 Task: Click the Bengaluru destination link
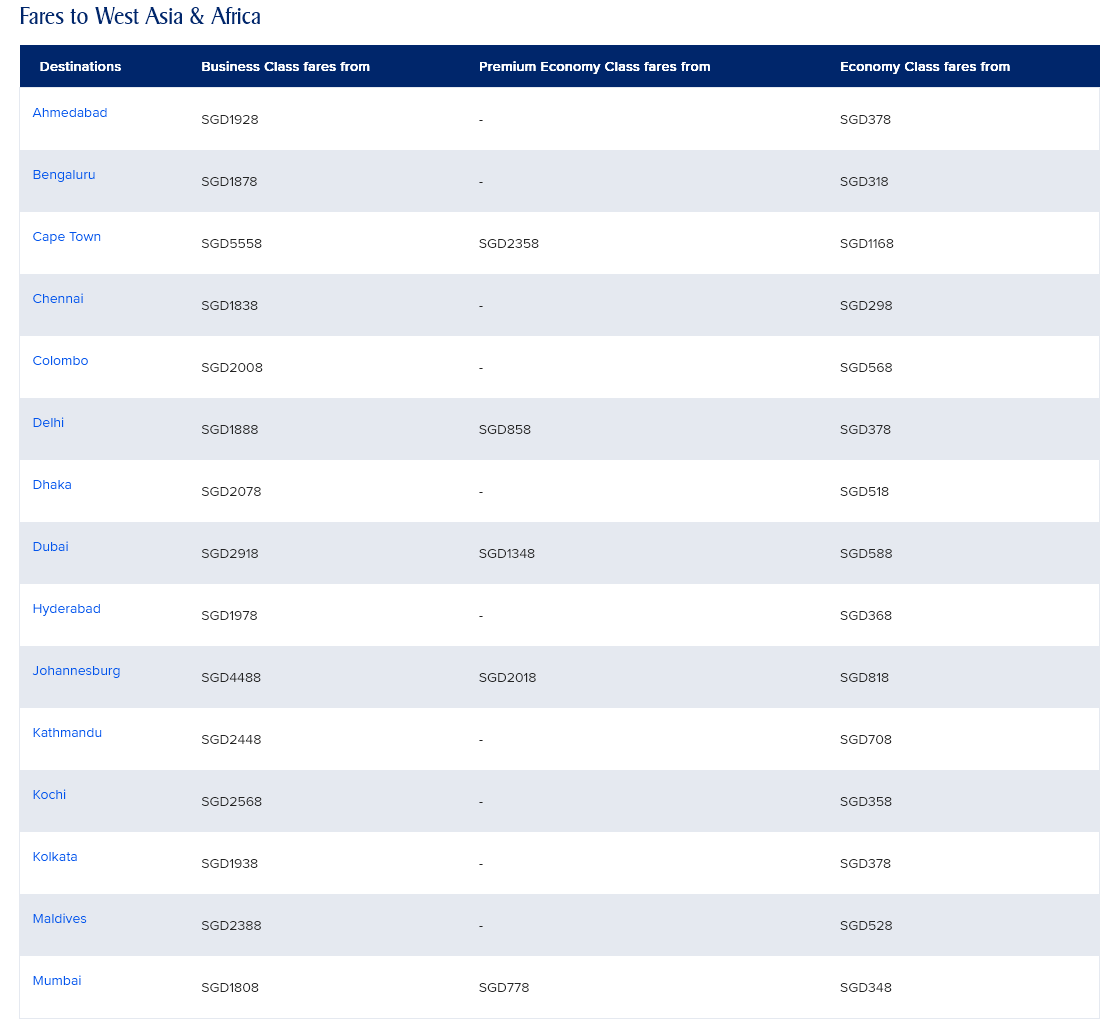pyautogui.click(x=64, y=175)
